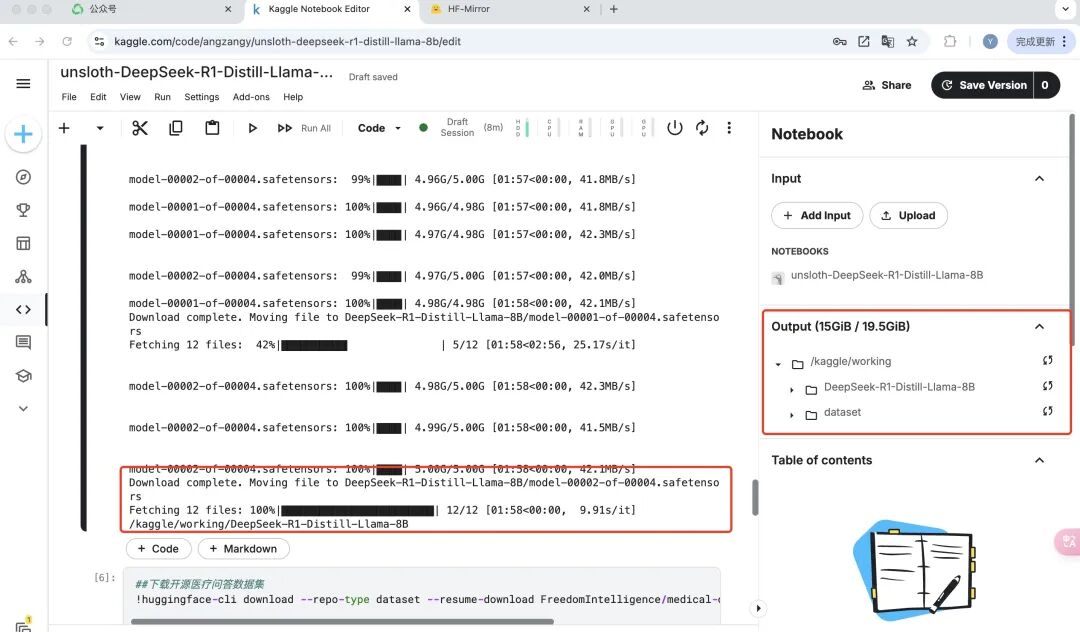Open the Home compass icon in sidebar
The height and width of the screenshot is (632, 1080).
(x=23, y=177)
